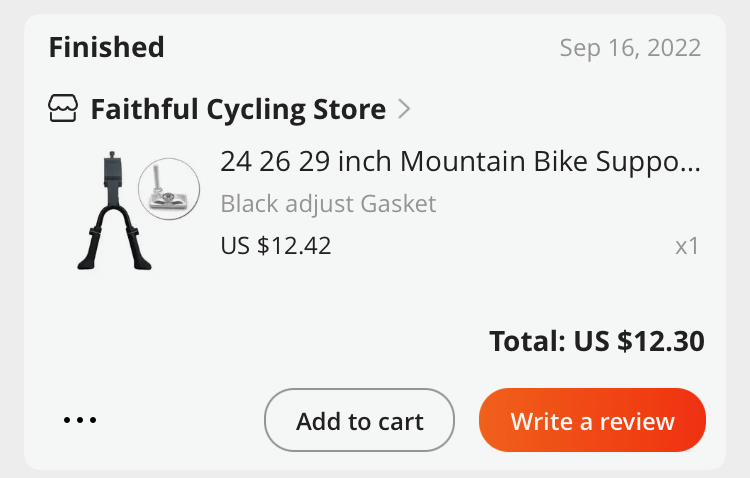750x478 pixels.
Task: Click the circular gasket bolt inset image
Action: pyautogui.click(x=169, y=189)
